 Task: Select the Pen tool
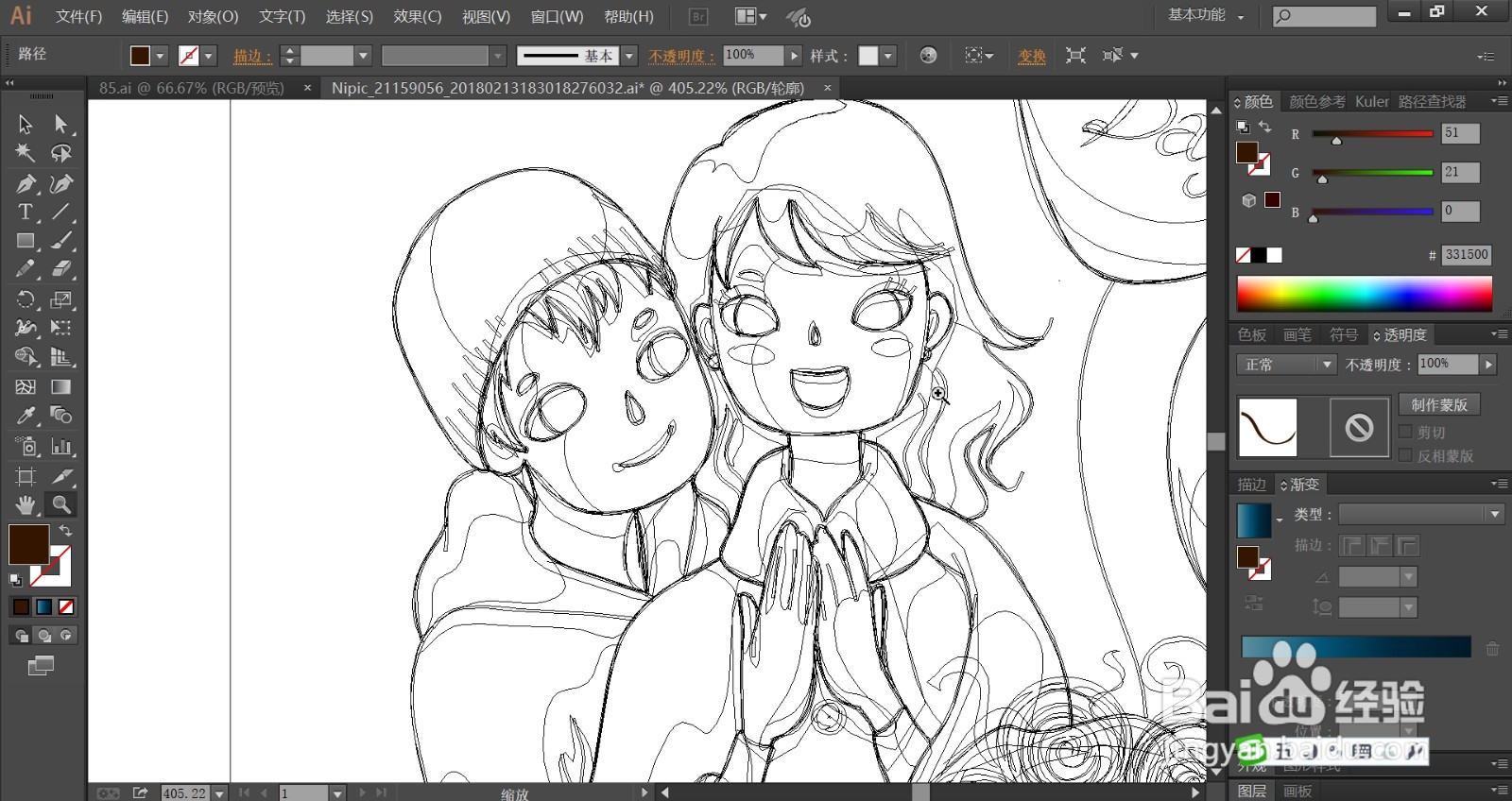coord(26,183)
